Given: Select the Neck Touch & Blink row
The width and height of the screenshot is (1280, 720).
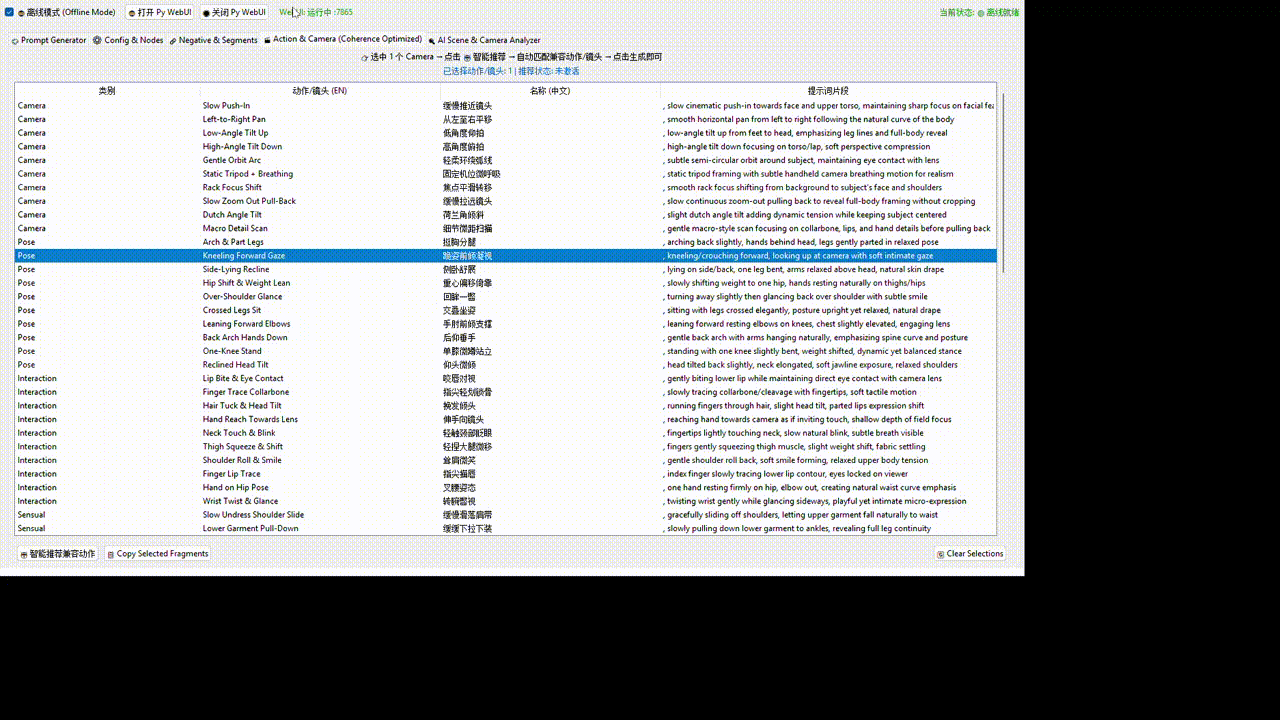Looking at the screenshot, I should pyautogui.click(x=506, y=433).
